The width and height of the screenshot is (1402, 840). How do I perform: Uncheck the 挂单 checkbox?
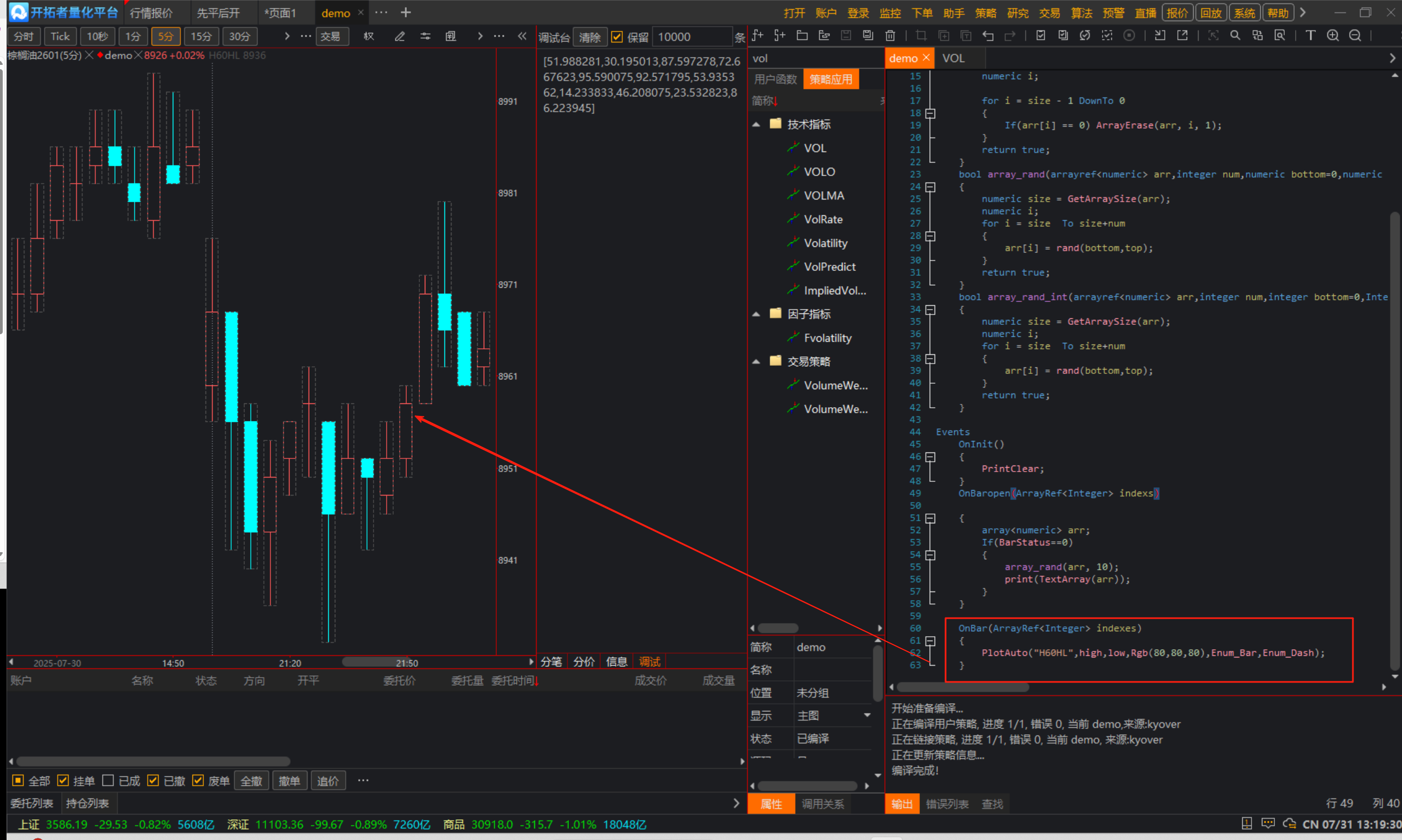(x=63, y=781)
